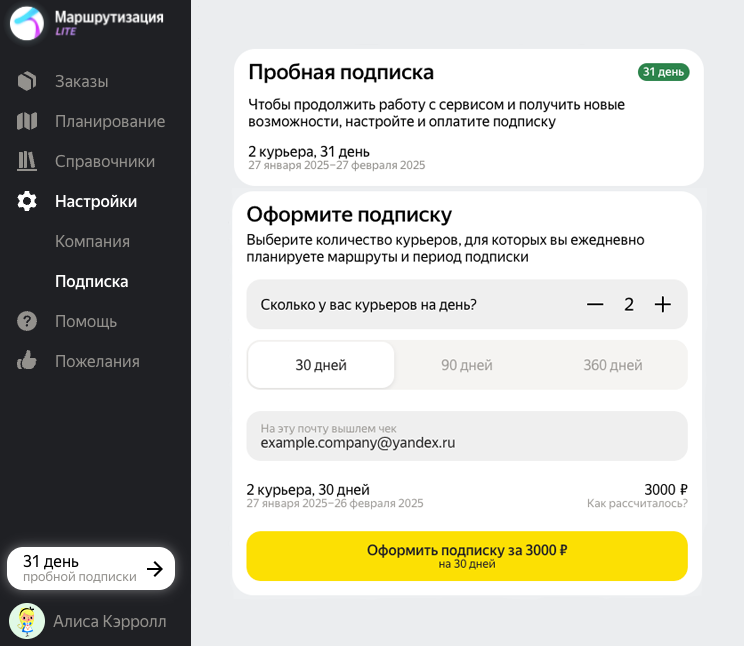
Task: Open the Компания settings submenu item
Action: (92, 241)
